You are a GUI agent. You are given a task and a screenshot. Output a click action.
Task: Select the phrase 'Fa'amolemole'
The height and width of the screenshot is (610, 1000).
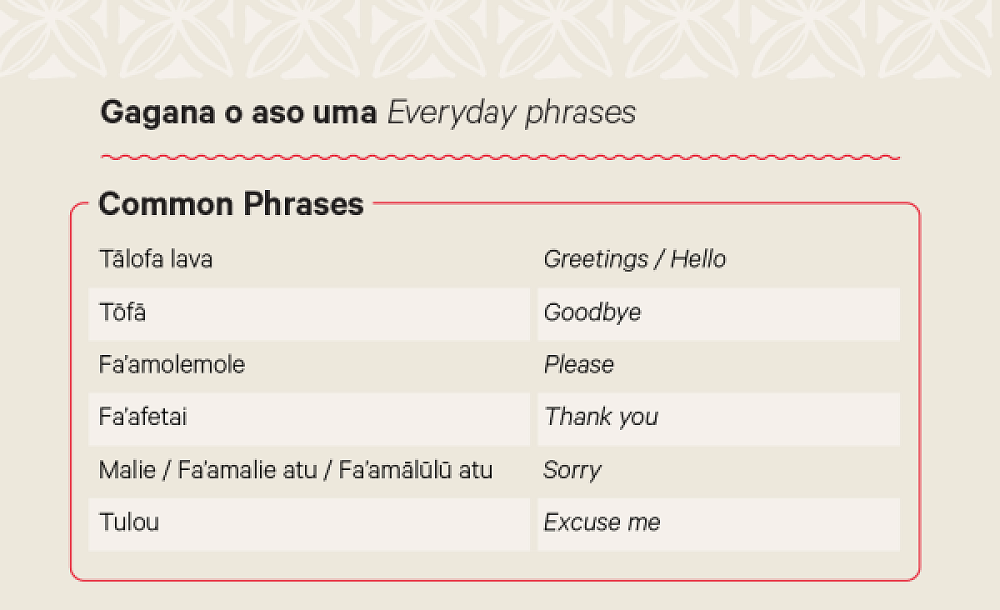[172, 365]
